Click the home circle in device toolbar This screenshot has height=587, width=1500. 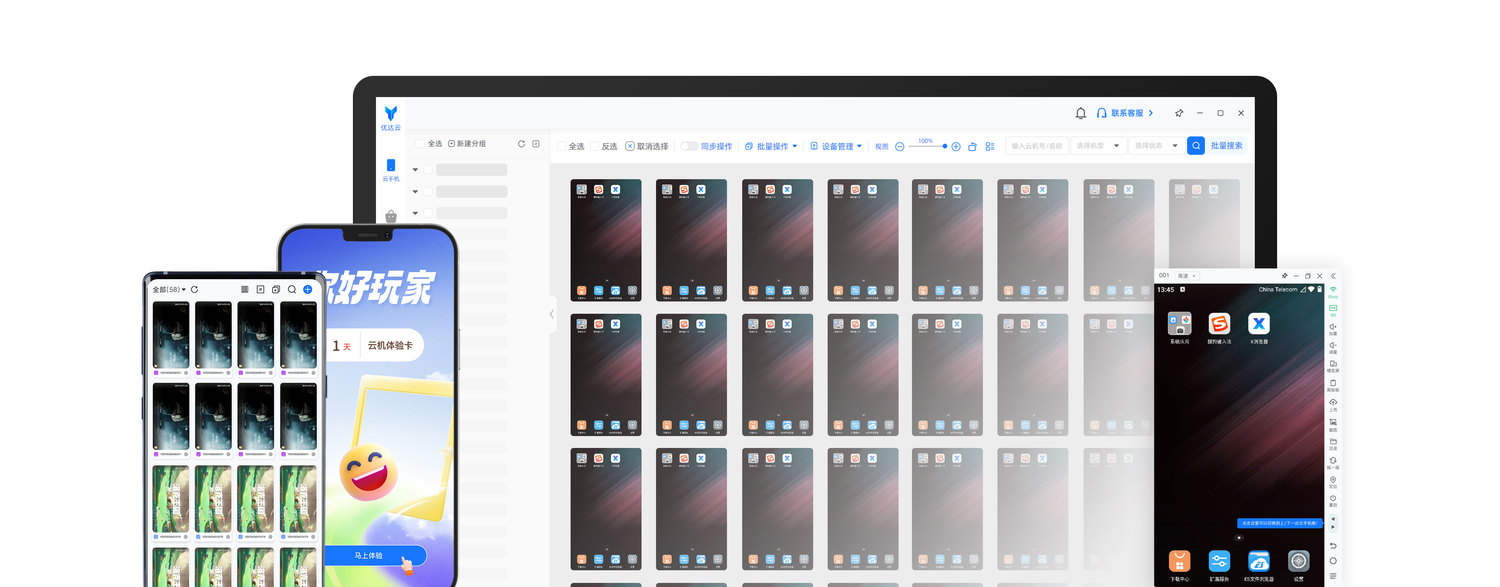(1333, 561)
